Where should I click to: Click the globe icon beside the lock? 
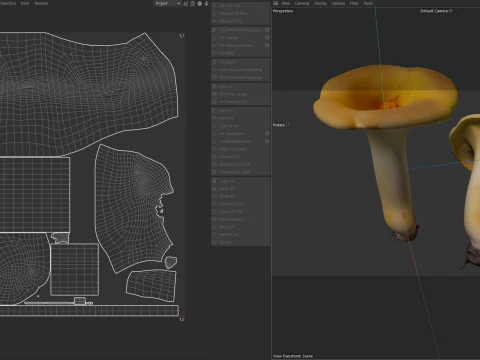pos(199,3)
